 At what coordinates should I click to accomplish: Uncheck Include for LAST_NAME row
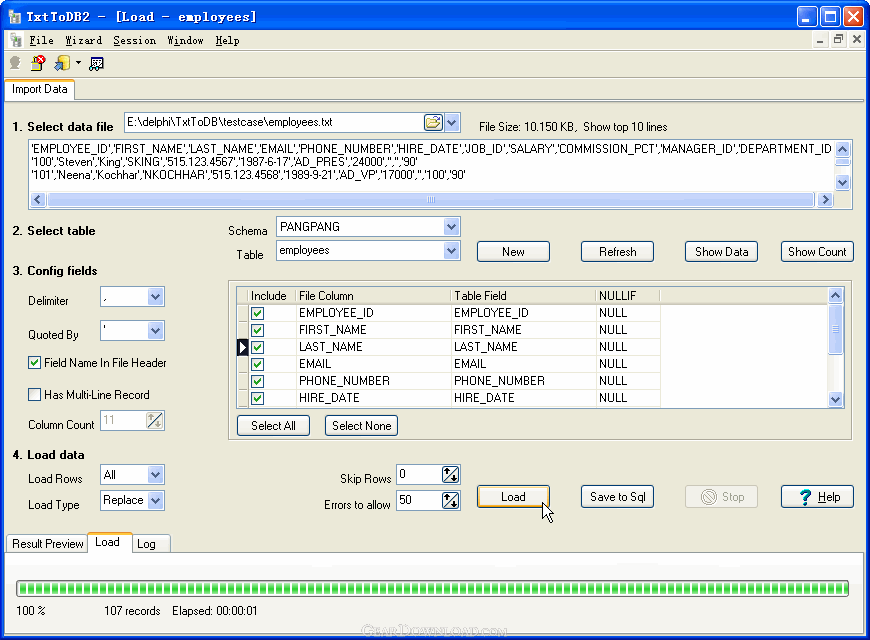pos(257,347)
